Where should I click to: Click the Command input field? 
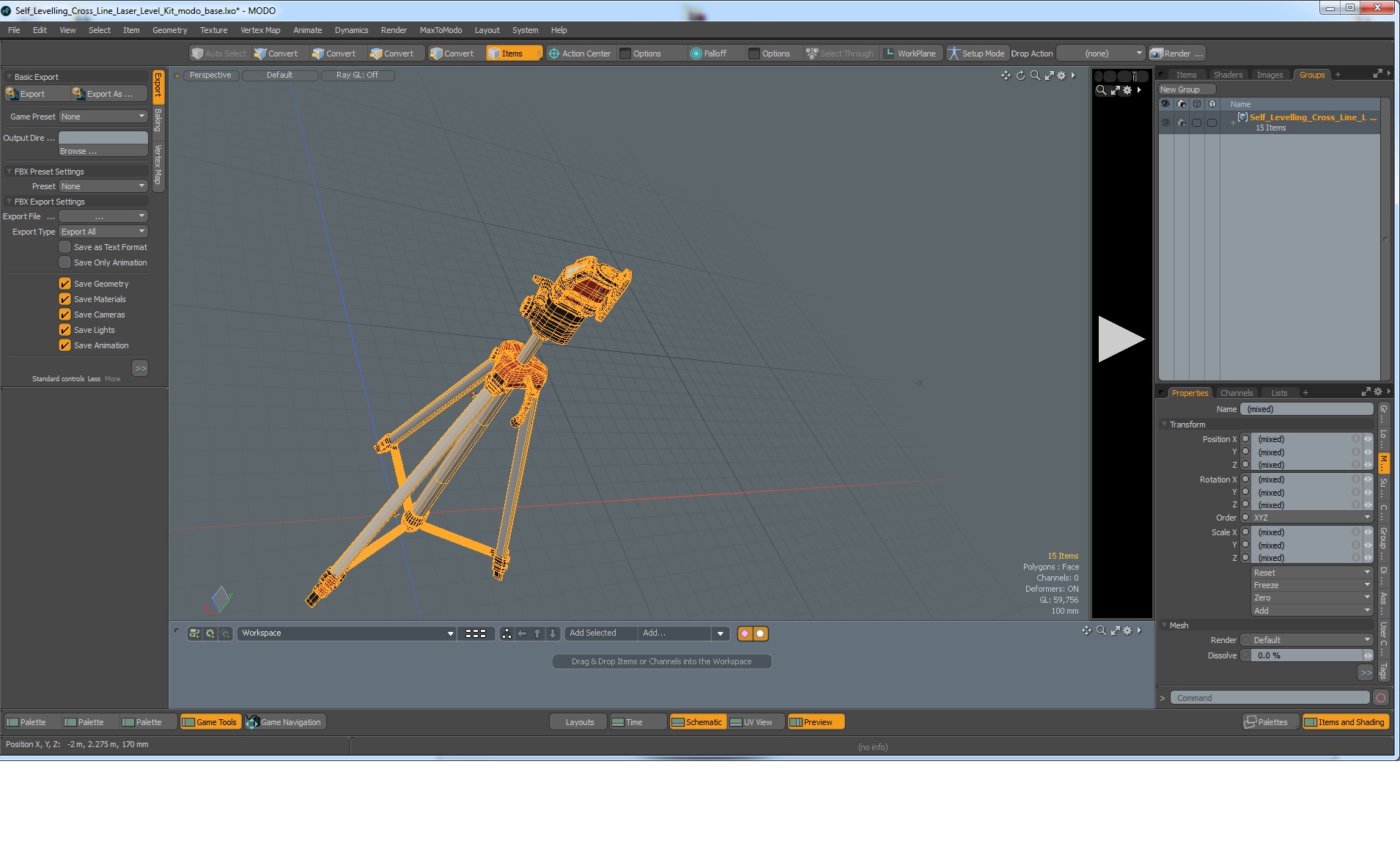pos(1270,698)
